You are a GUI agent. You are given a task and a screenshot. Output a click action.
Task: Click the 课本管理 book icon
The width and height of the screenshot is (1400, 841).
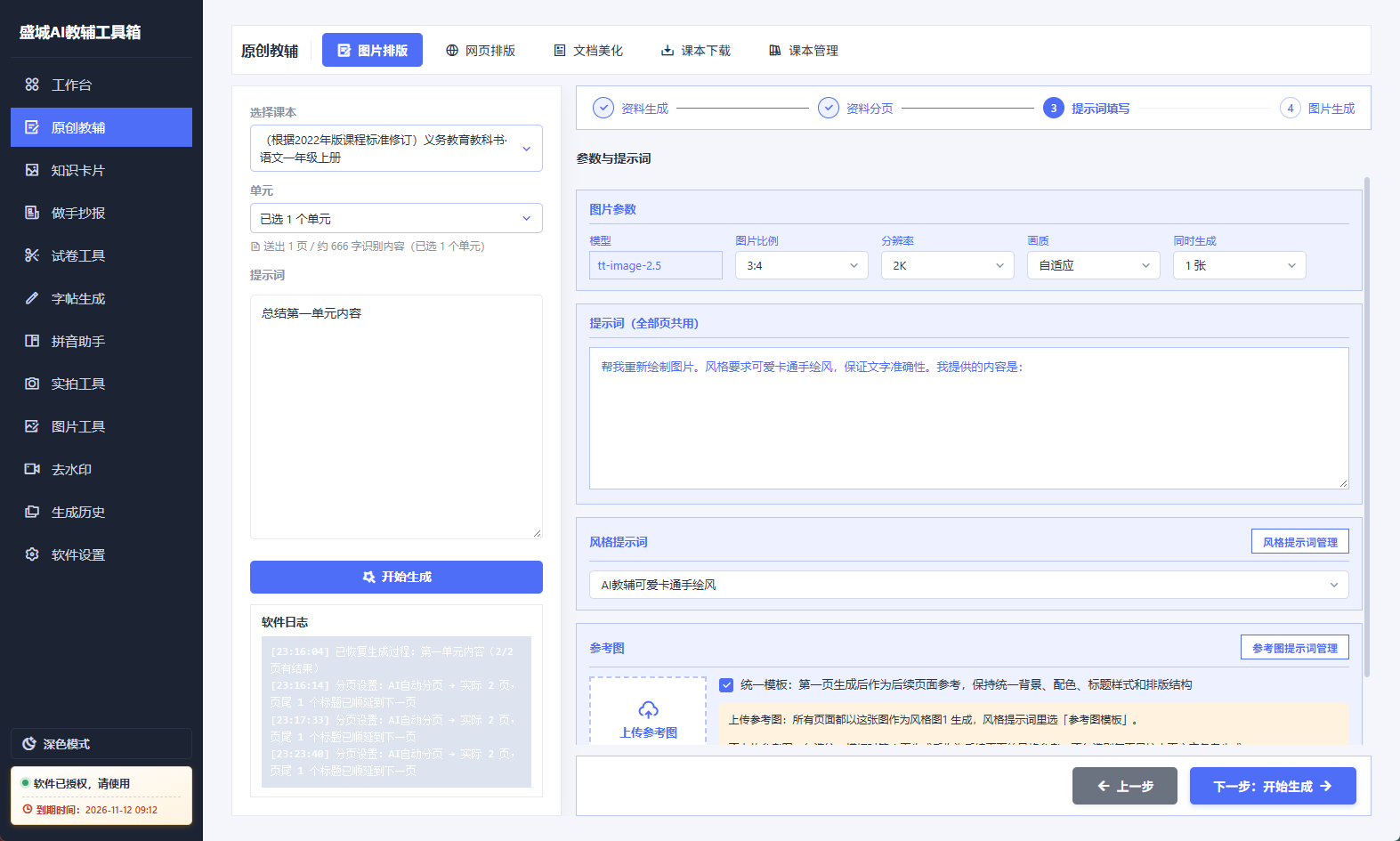[x=775, y=51]
